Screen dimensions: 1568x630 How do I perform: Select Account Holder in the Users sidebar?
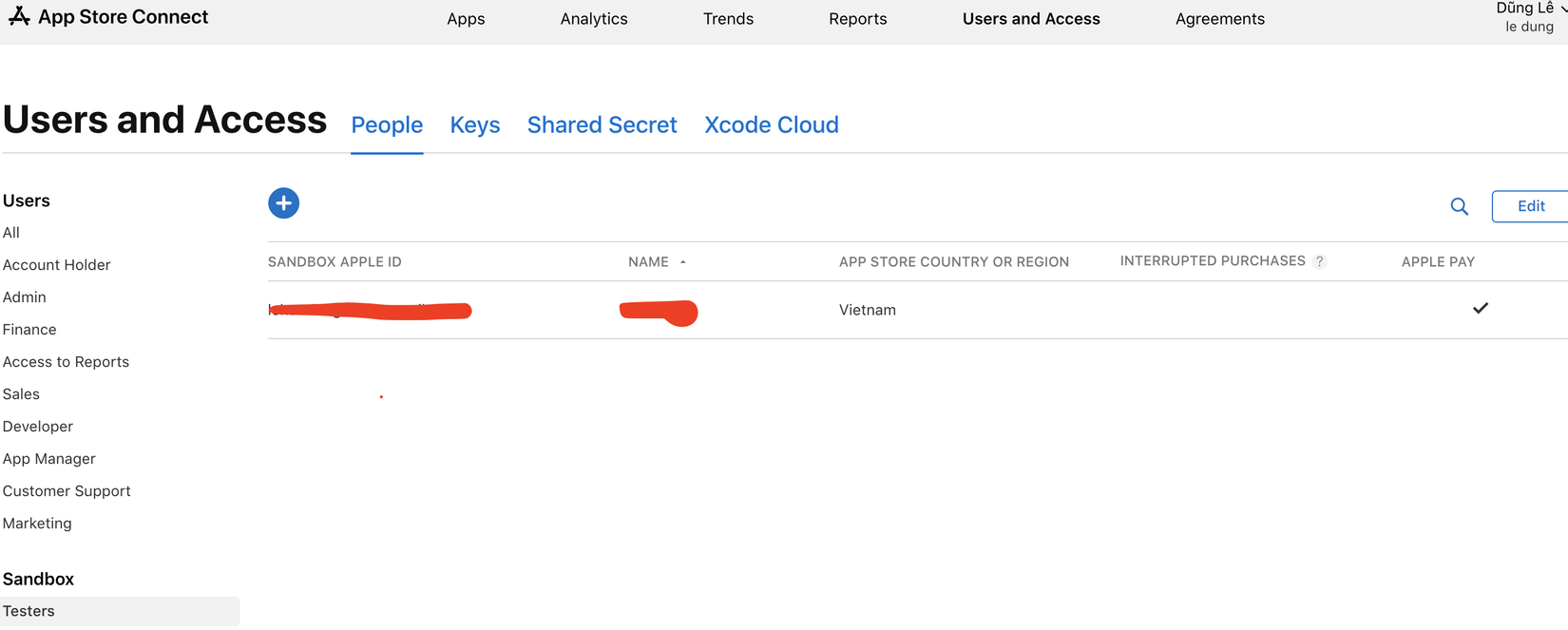pos(57,265)
